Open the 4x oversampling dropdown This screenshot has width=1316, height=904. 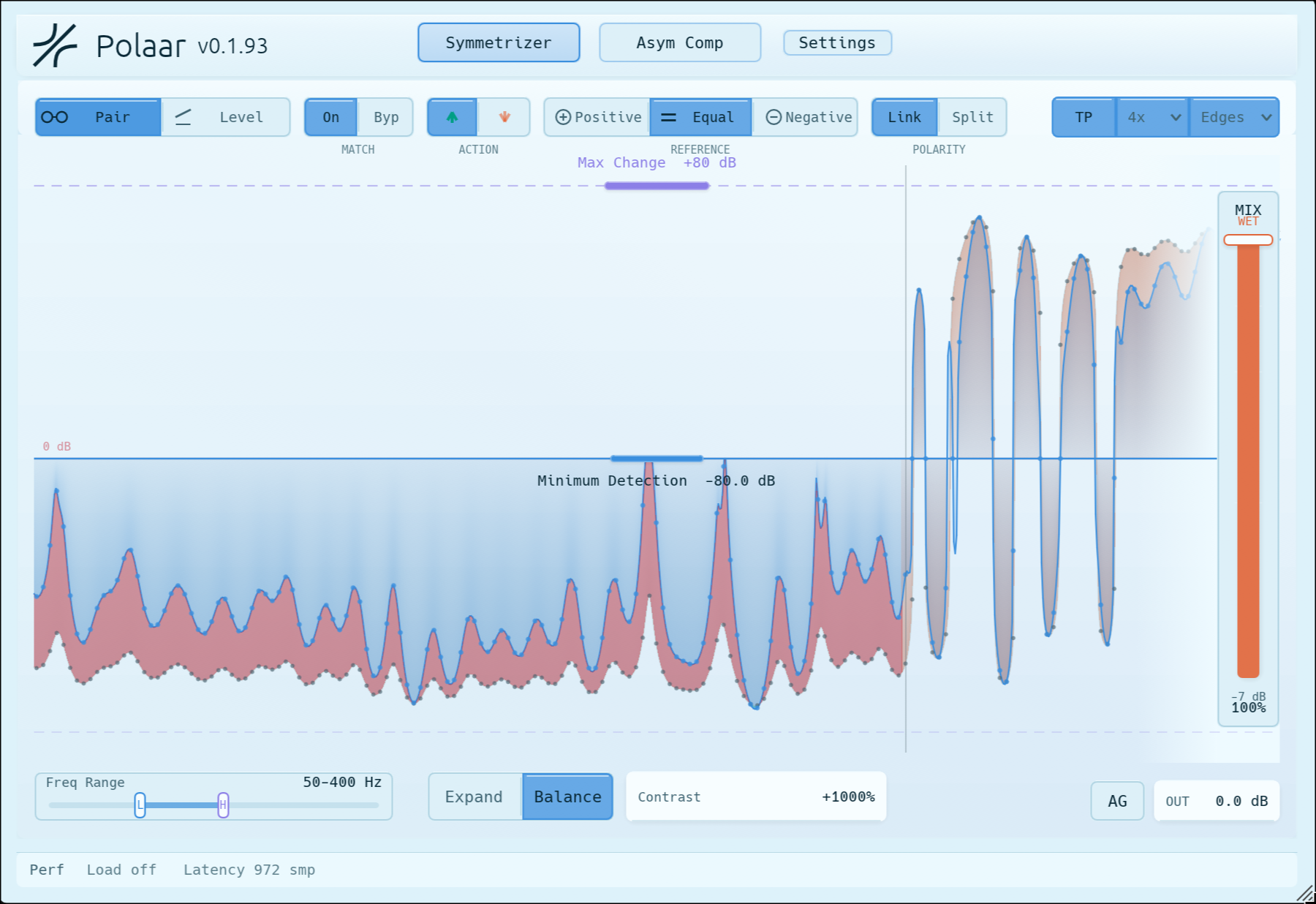pyautogui.click(x=1153, y=117)
